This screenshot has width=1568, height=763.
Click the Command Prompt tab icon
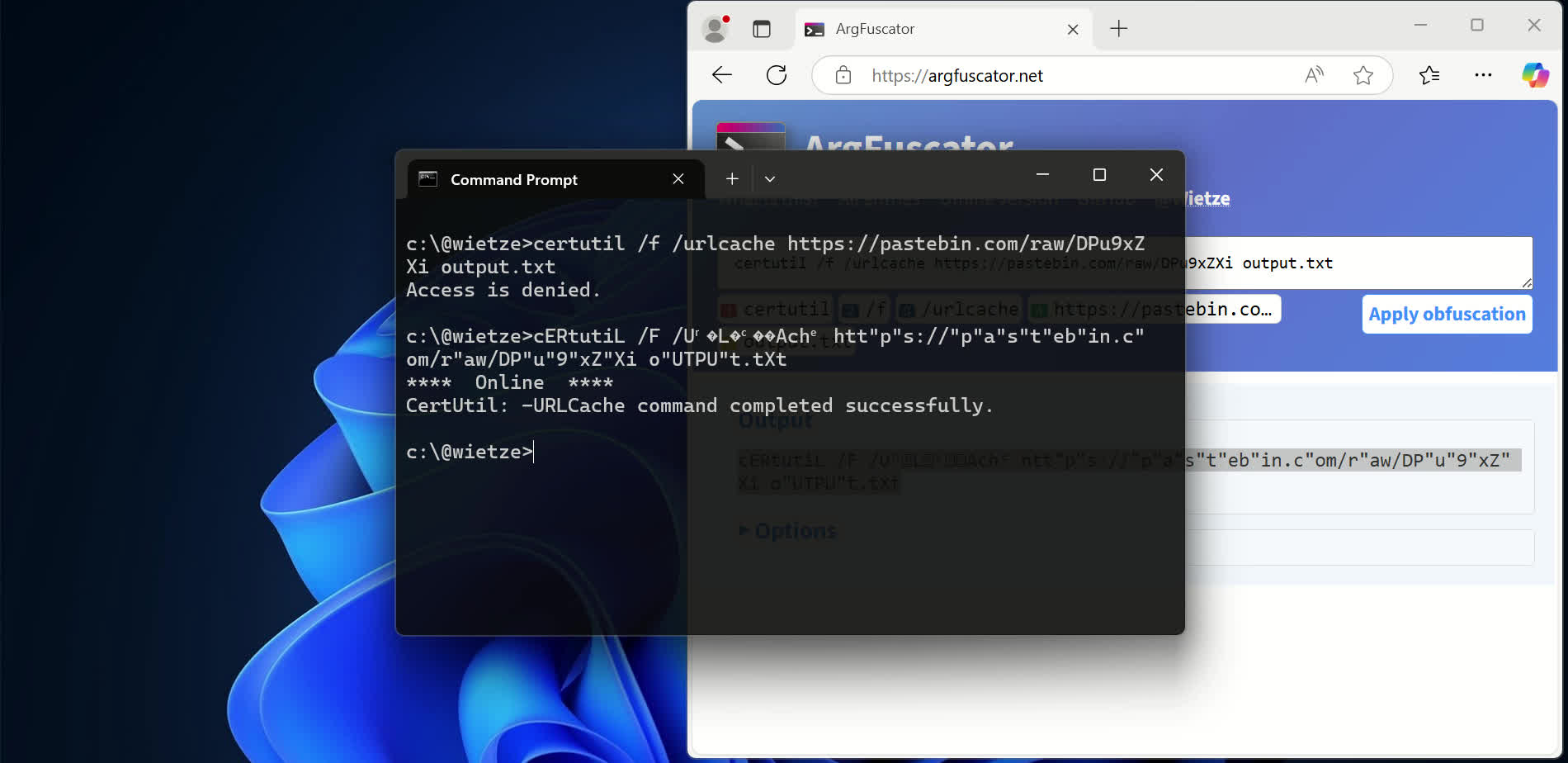[427, 178]
